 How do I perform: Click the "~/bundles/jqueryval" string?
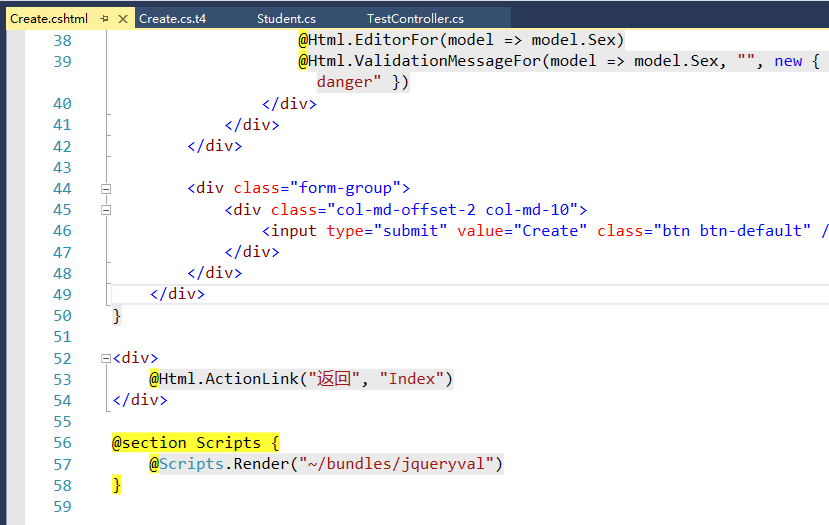(x=395, y=464)
